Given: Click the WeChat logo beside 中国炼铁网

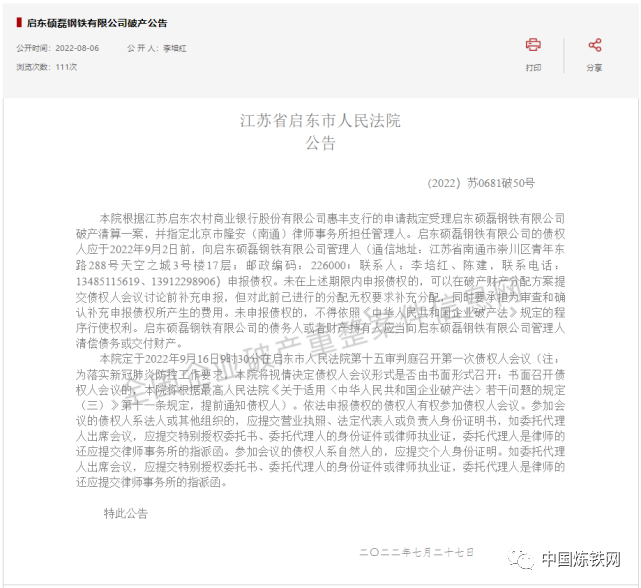Looking at the screenshot, I should coord(521,559).
